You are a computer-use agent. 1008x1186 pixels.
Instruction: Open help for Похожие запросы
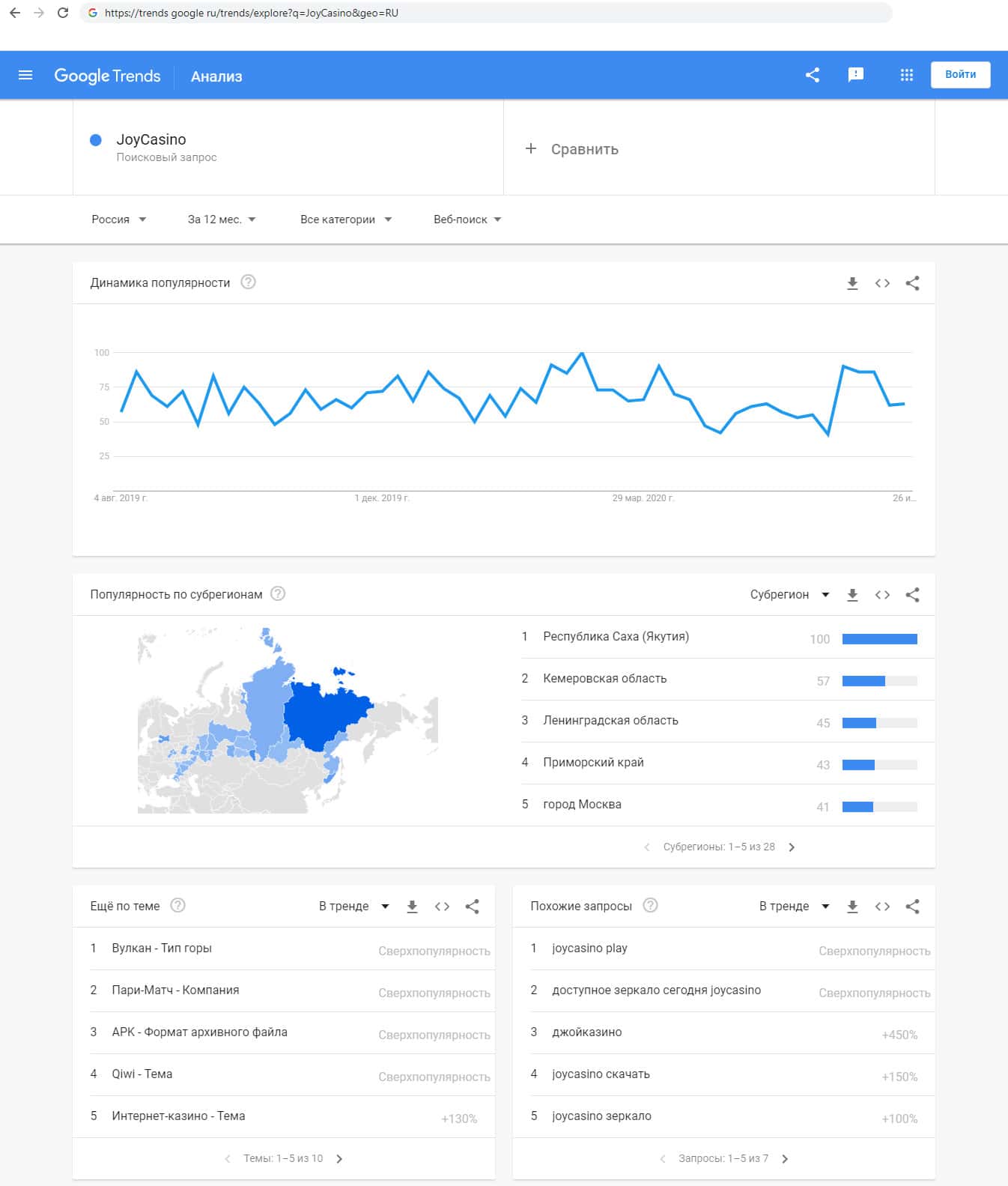pyautogui.click(x=651, y=905)
